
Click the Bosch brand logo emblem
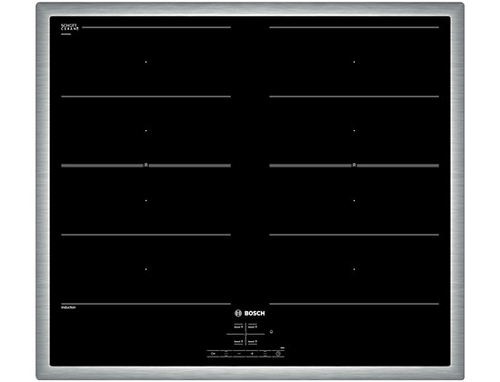[x=238, y=313]
